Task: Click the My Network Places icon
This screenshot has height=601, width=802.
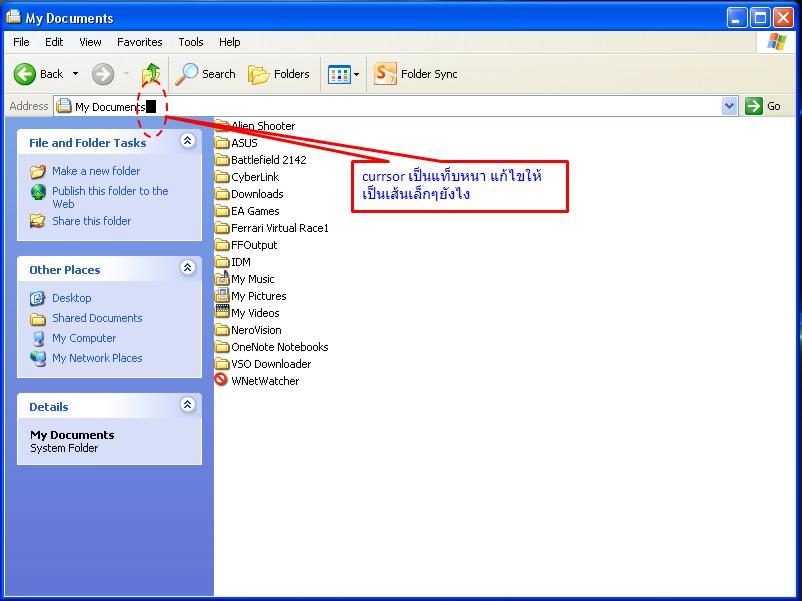Action: [x=38, y=359]
